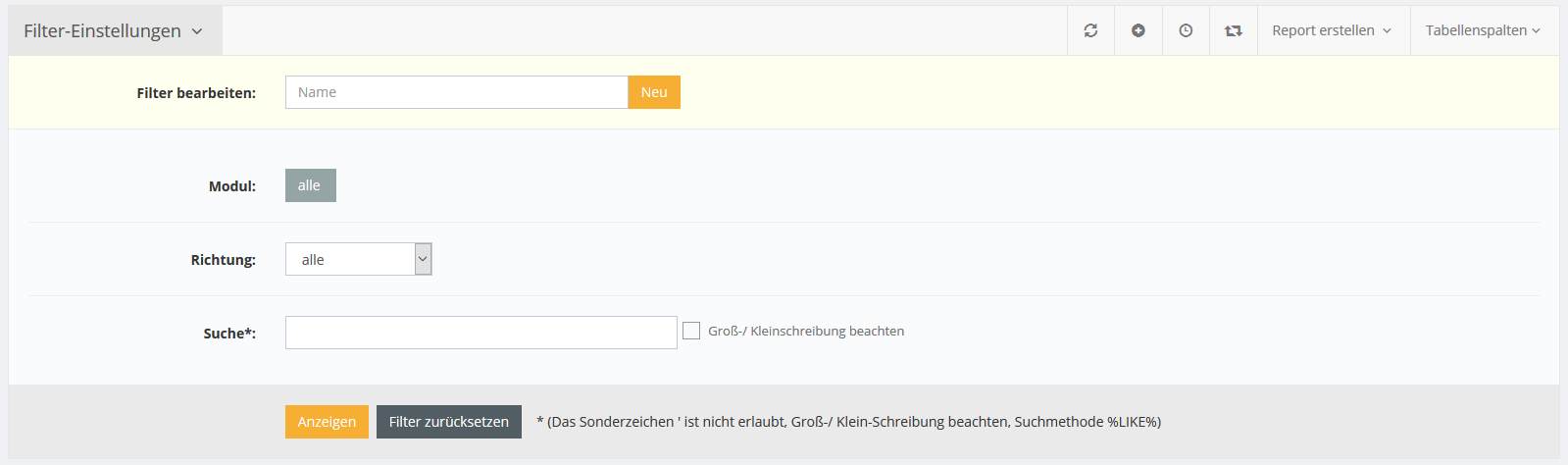Click into the Suche text field
This screenshot has width=1568, height=465.
click(481, 333)
